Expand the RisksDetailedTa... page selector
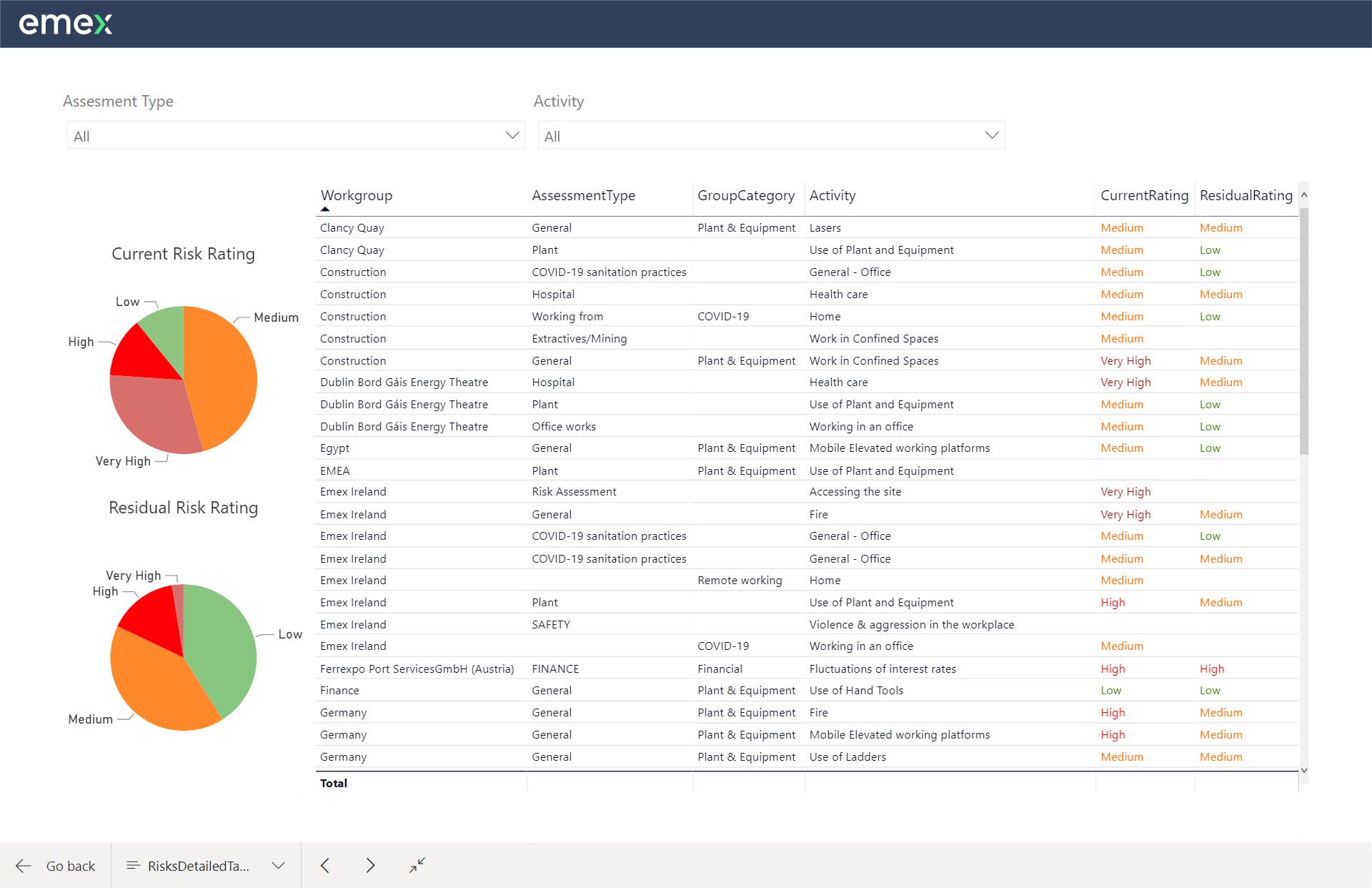1372x888 pixels. [278, 866]
